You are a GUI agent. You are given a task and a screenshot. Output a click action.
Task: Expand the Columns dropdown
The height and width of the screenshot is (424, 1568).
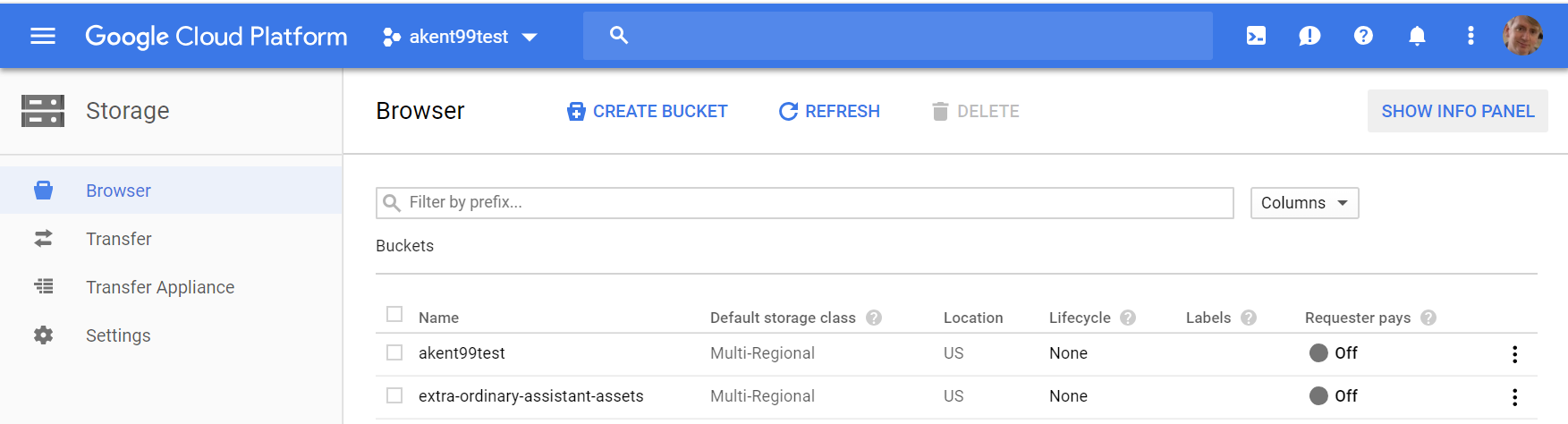coord(1304,203)
